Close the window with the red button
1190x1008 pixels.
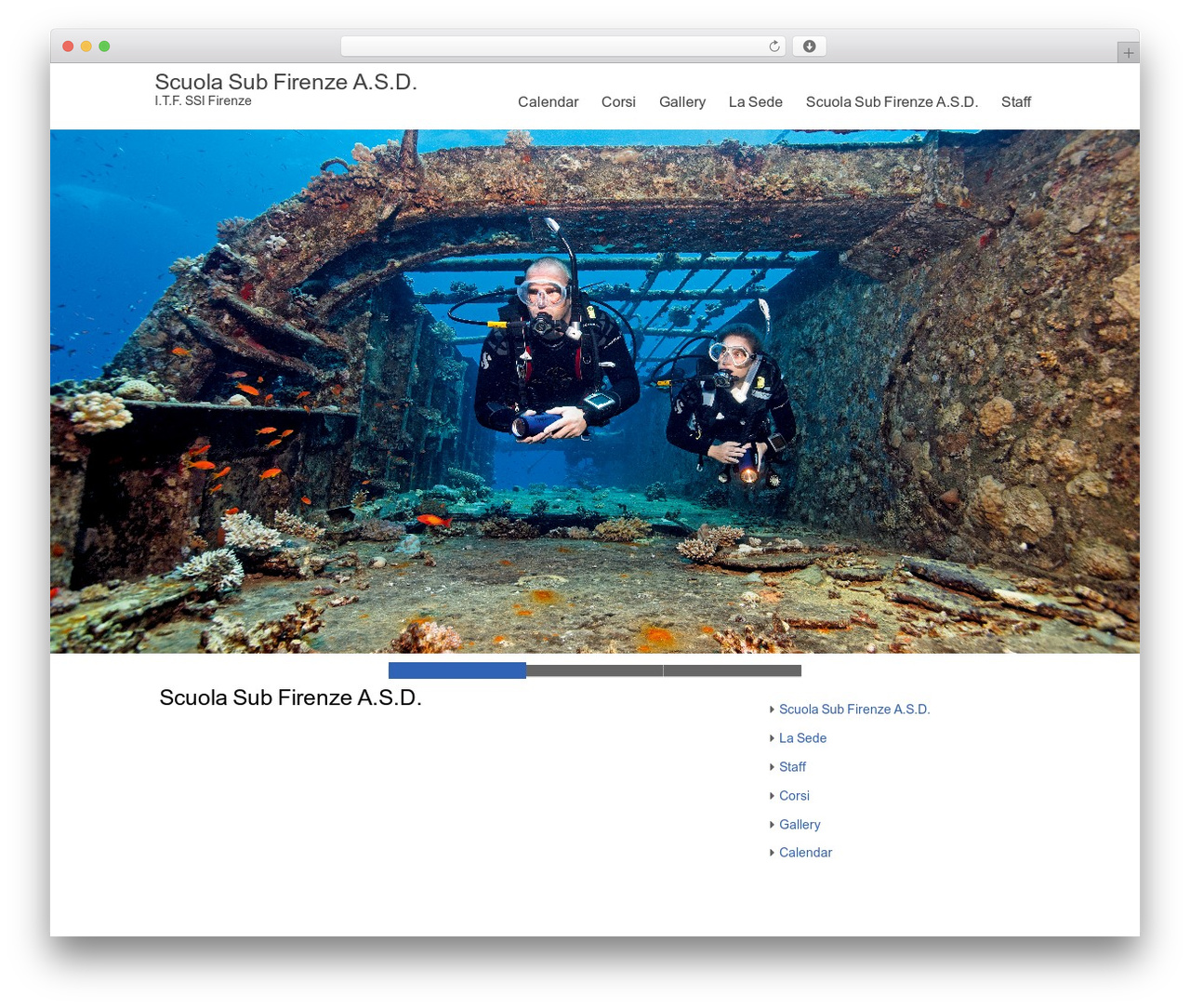[68, 46]
